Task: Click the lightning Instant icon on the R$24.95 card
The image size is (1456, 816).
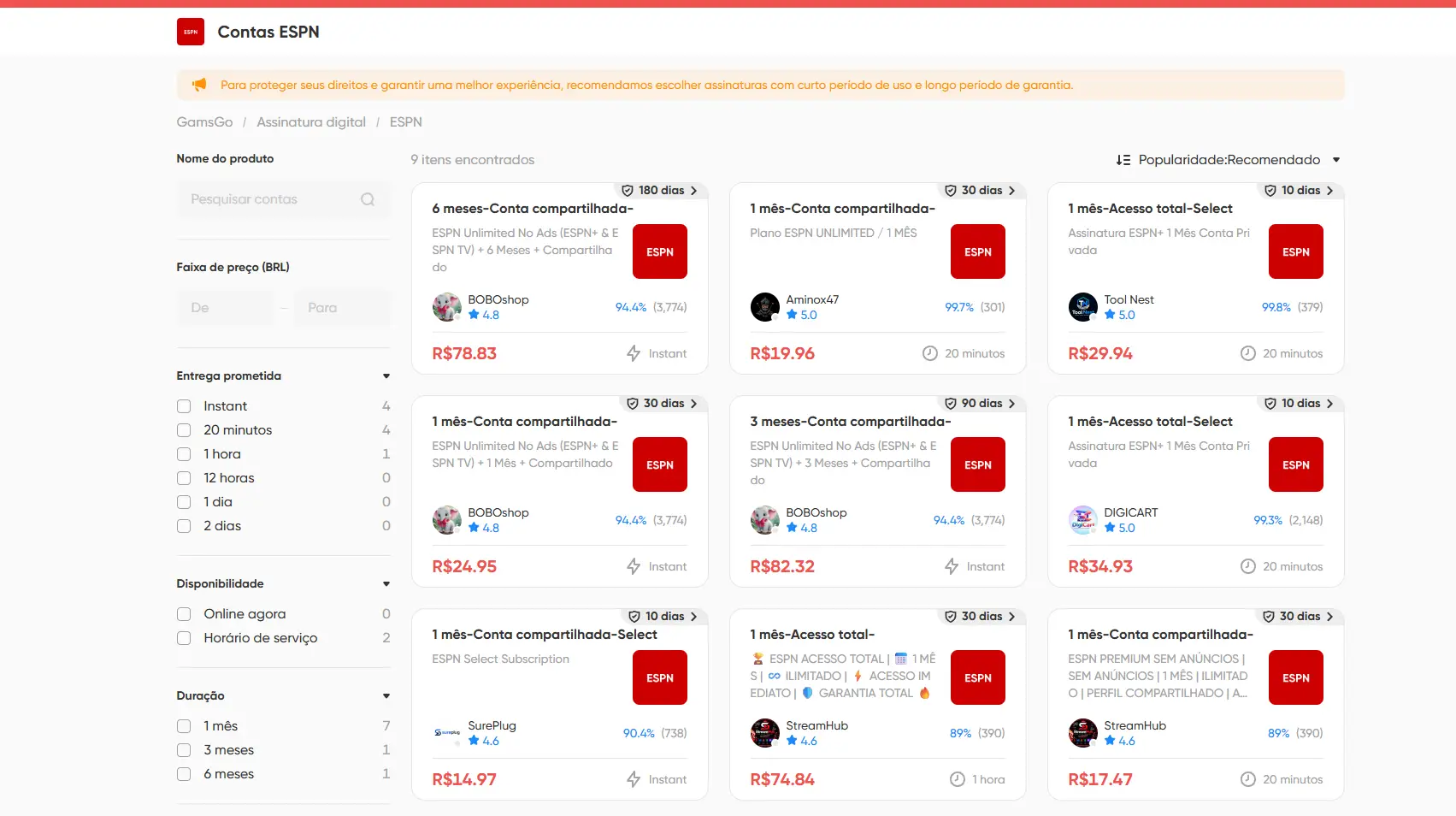Action: (x=634, y=566)
